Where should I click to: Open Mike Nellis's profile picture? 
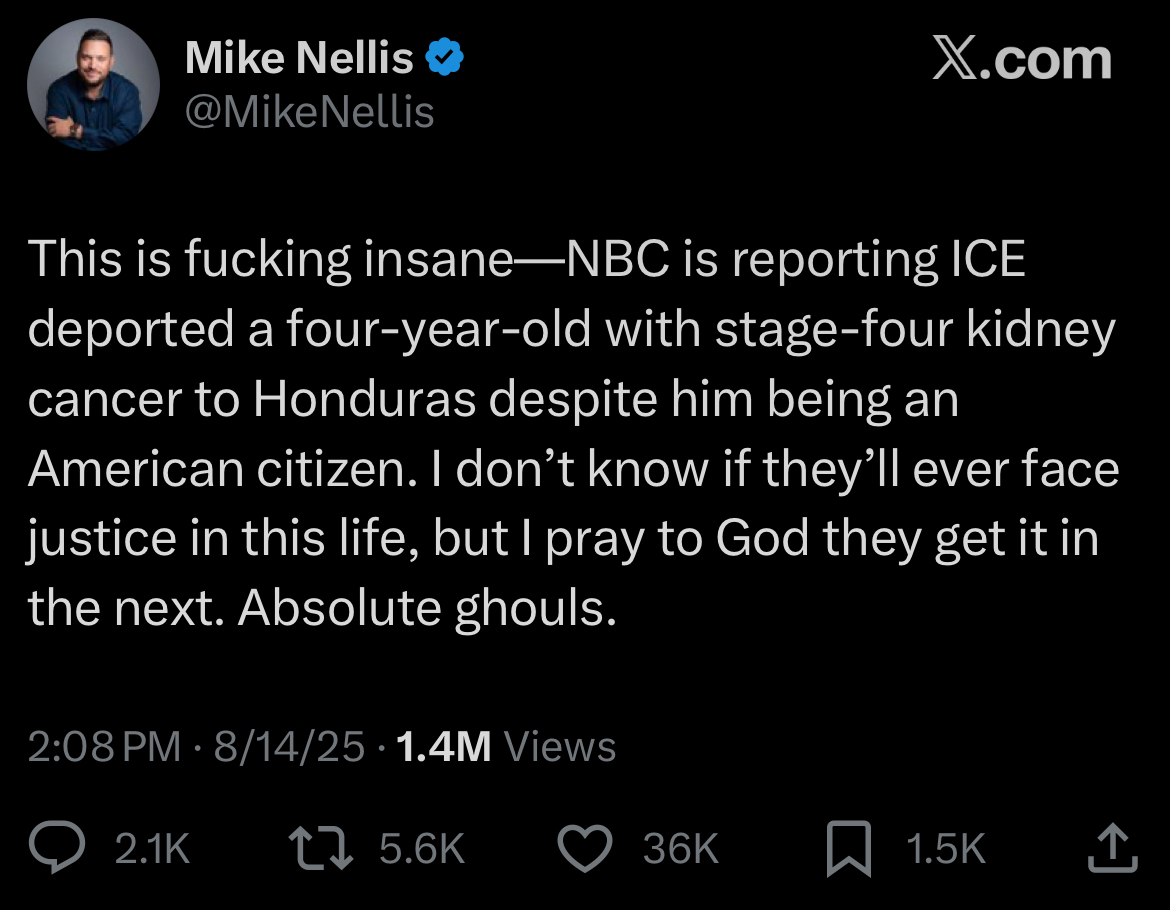pyautogui.click(x=93, y=84)
